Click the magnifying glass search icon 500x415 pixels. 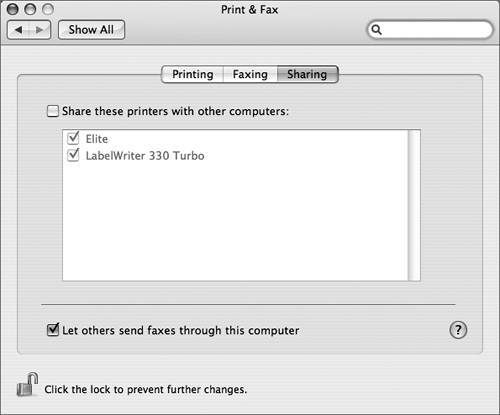(376, 30)
